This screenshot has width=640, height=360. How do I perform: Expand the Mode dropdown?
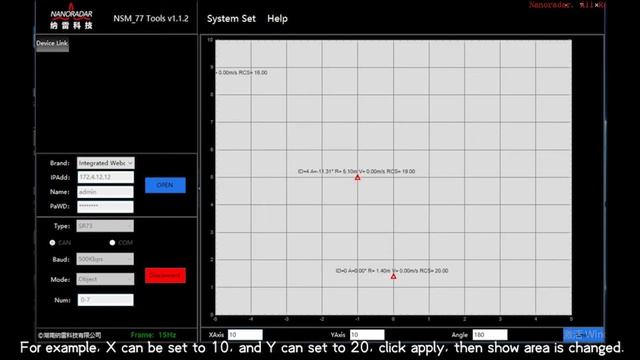[105, 279]
